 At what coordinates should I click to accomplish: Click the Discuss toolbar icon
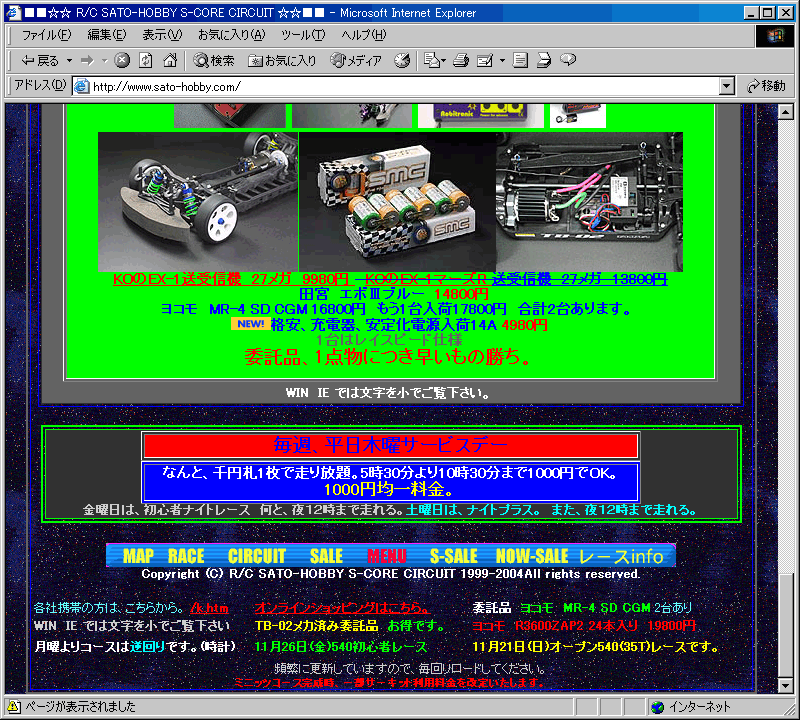click(x=520, y=61)
